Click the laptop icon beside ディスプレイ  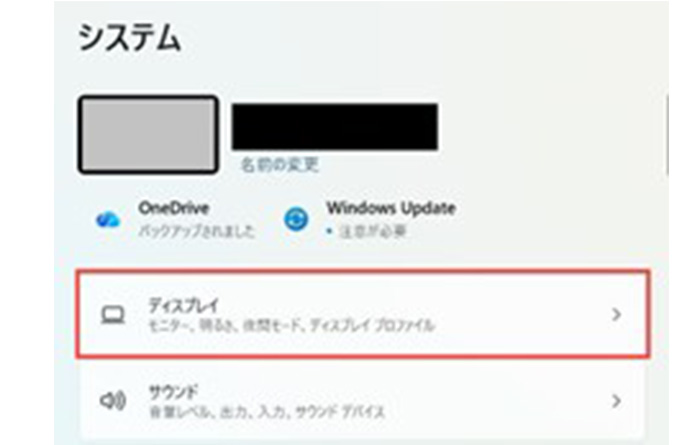[x=112, y=315]
